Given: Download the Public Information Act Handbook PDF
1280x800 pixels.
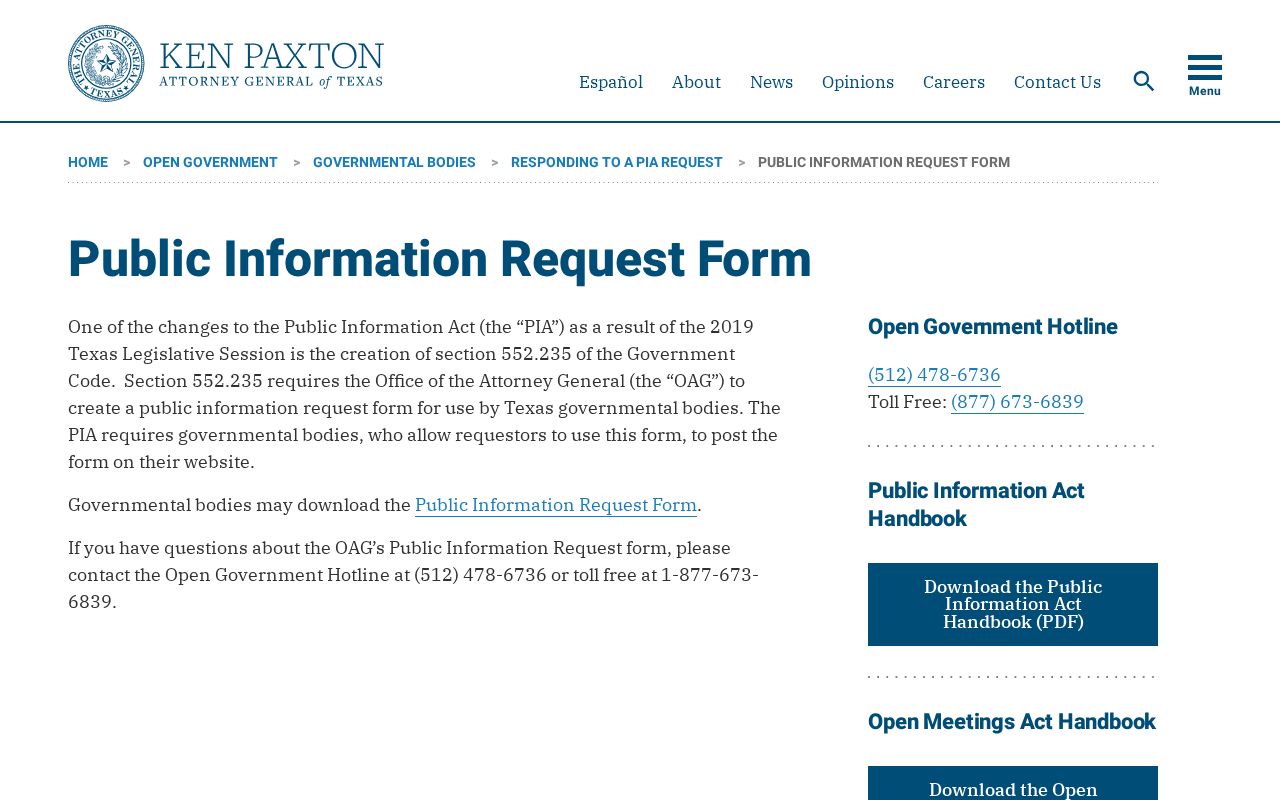Looking at the screenshot, I should (x=1013, y=604).
